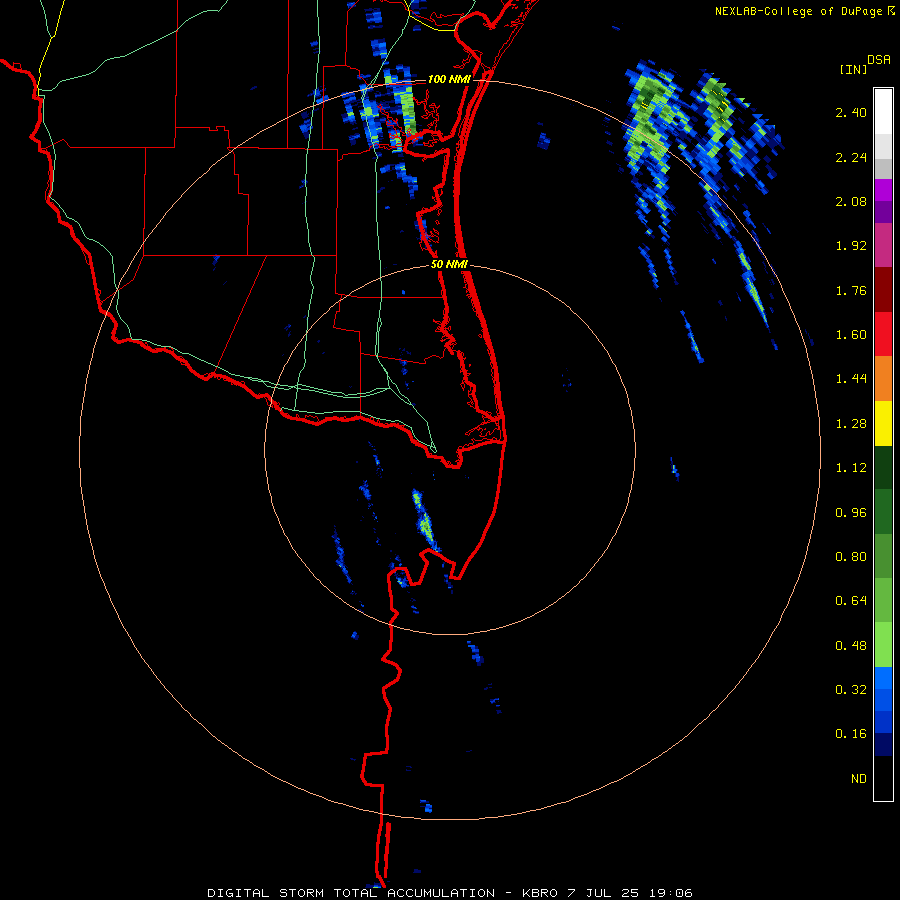Image resolution: width=900 pixels, height=900 pixels.
Task: Click the 0.96 legend value
Action: 851,513
